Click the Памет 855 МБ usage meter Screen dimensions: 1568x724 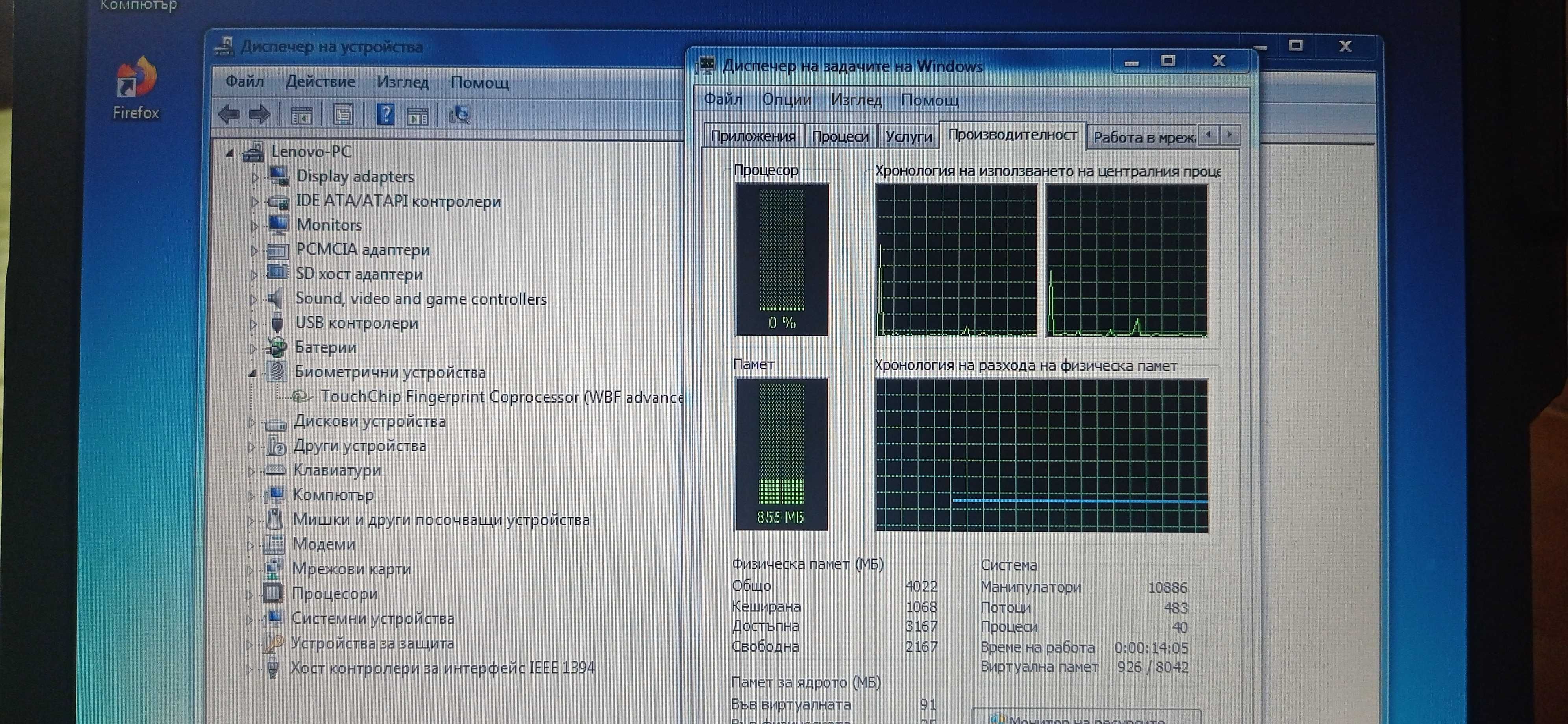click(782, 454)
